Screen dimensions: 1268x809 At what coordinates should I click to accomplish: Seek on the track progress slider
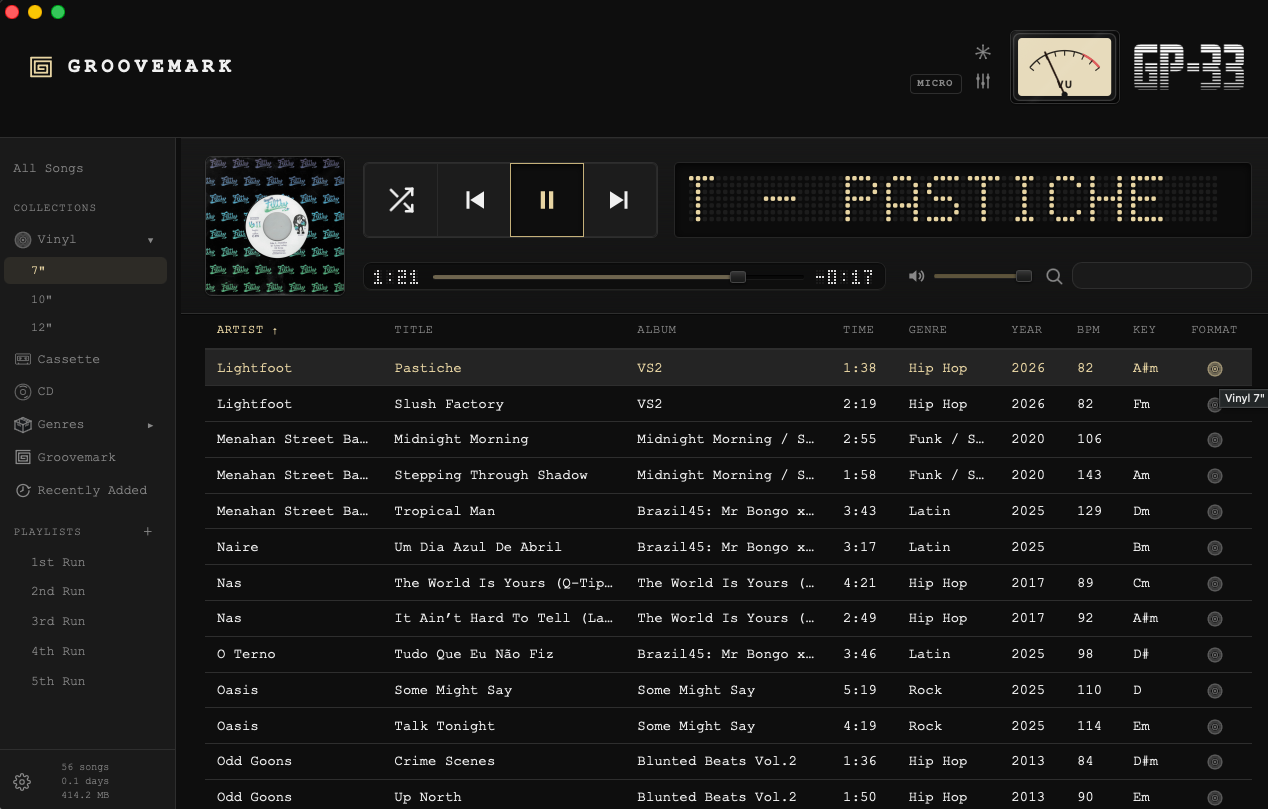619,276
